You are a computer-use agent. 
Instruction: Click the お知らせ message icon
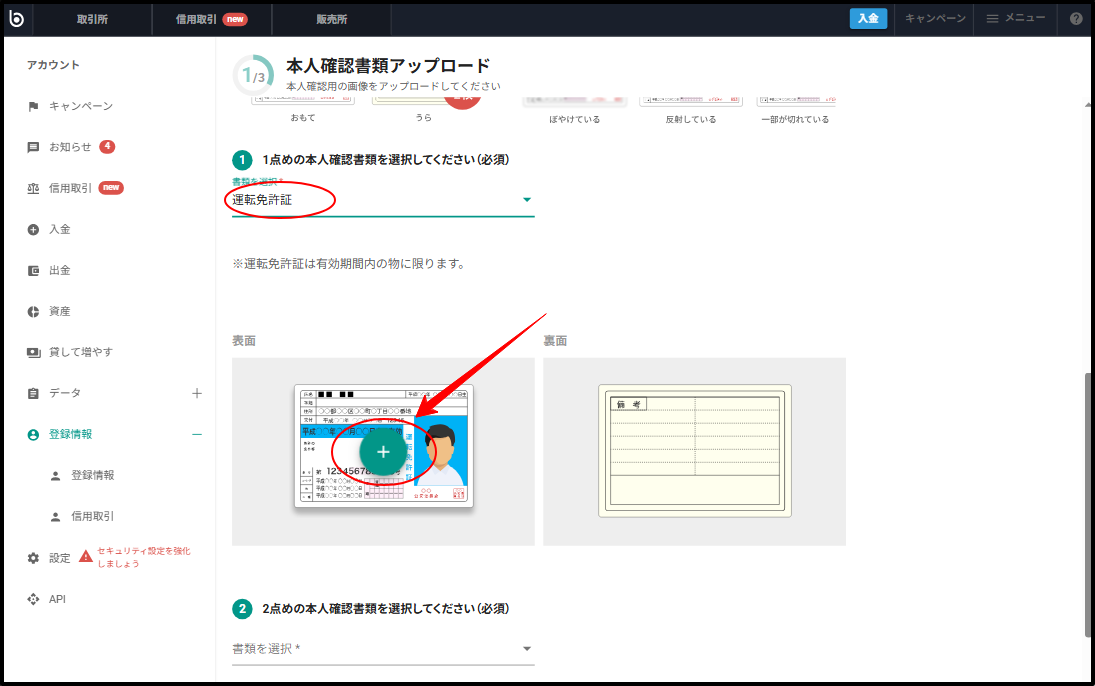click(33, 147)
